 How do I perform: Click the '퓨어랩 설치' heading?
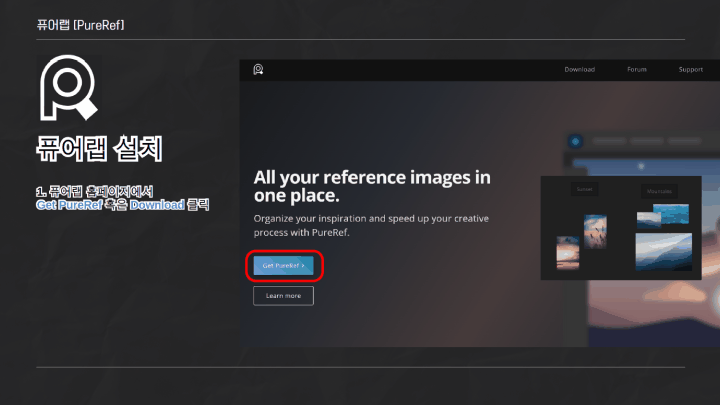pyautogui.click(x=99, y=148)
